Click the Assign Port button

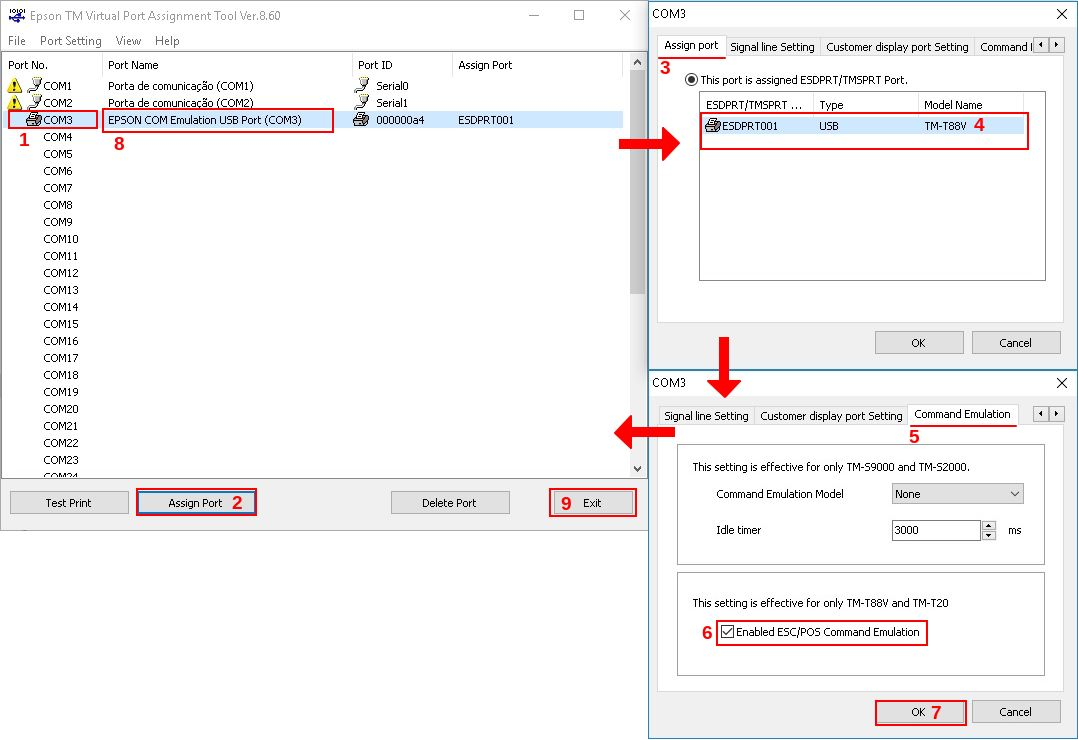click(196, 503)
